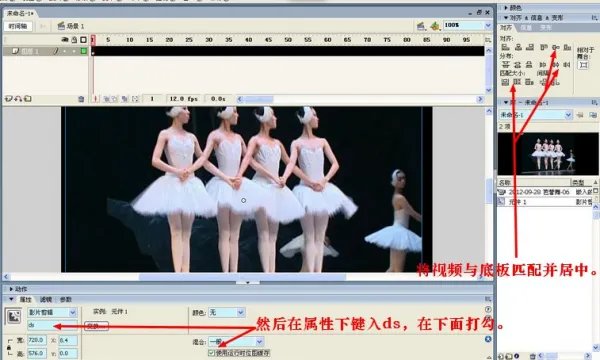
Task: Collapse the Align Info Transform panel
Action: [506, 18]
